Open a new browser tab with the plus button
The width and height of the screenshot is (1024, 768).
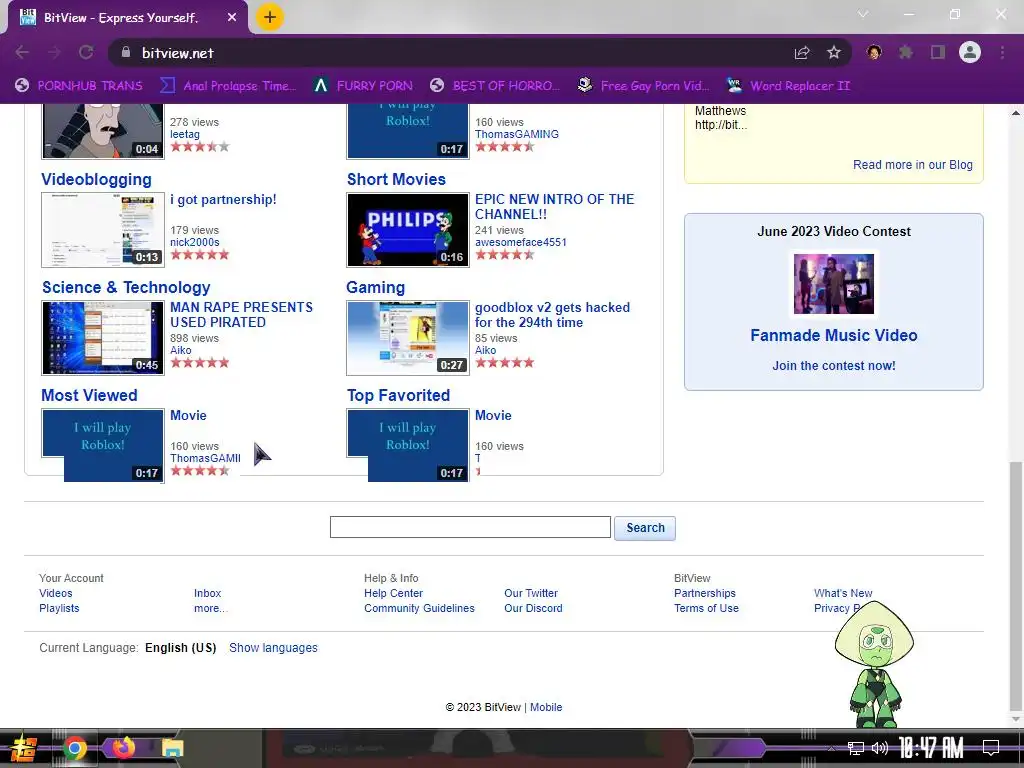[270, 18]
